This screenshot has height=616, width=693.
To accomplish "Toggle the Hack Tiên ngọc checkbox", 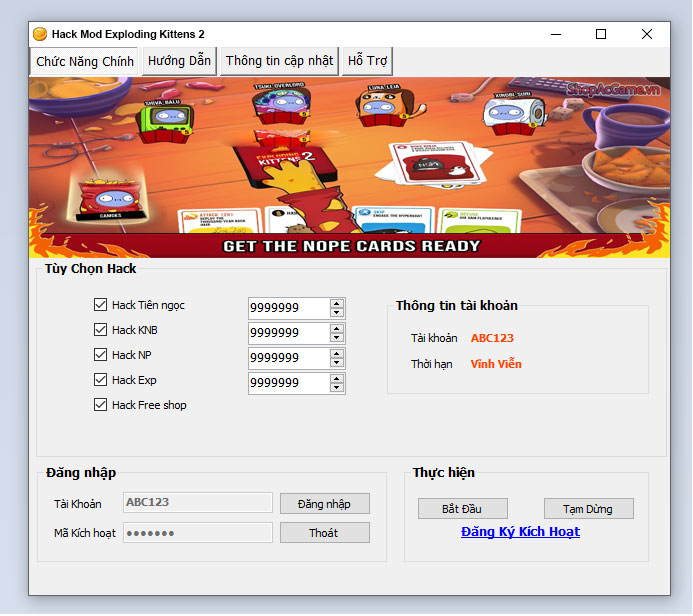I will point(100,305).
